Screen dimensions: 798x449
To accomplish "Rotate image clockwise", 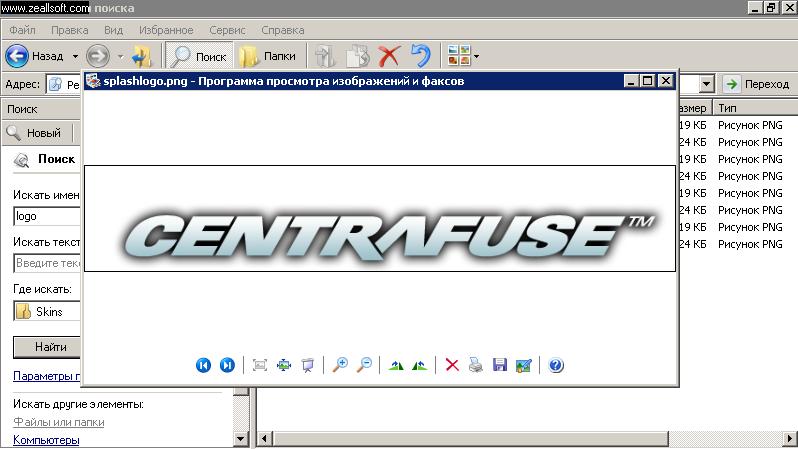I will pos(396,365).
